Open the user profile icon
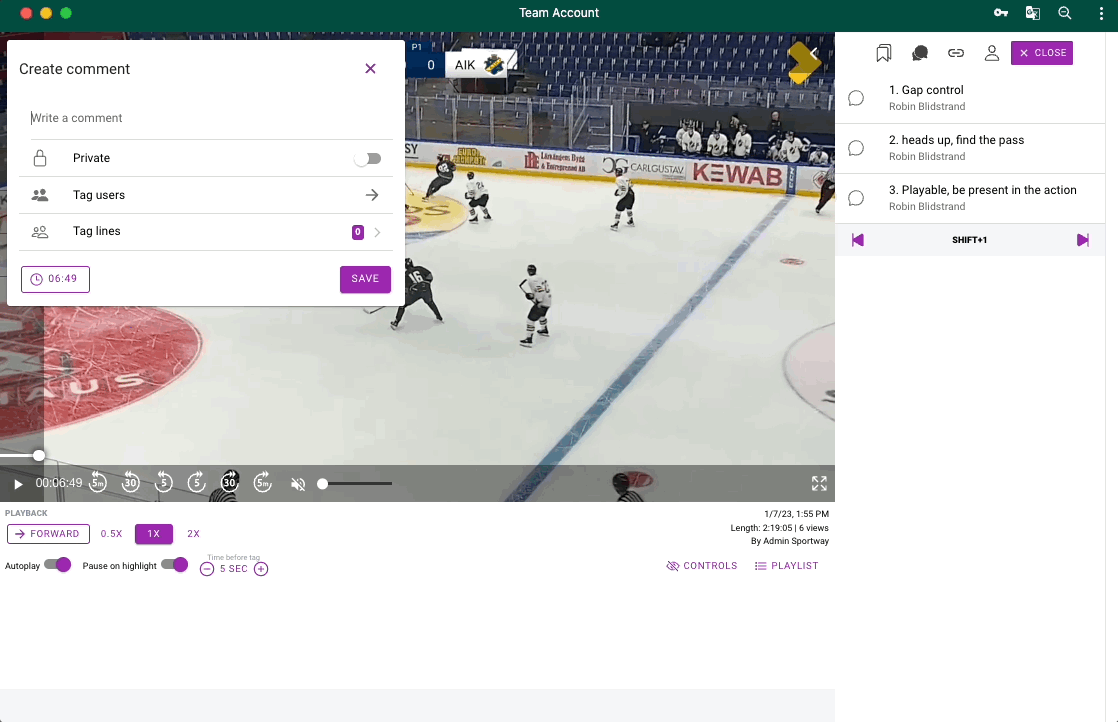 click(x=991, y=53)
